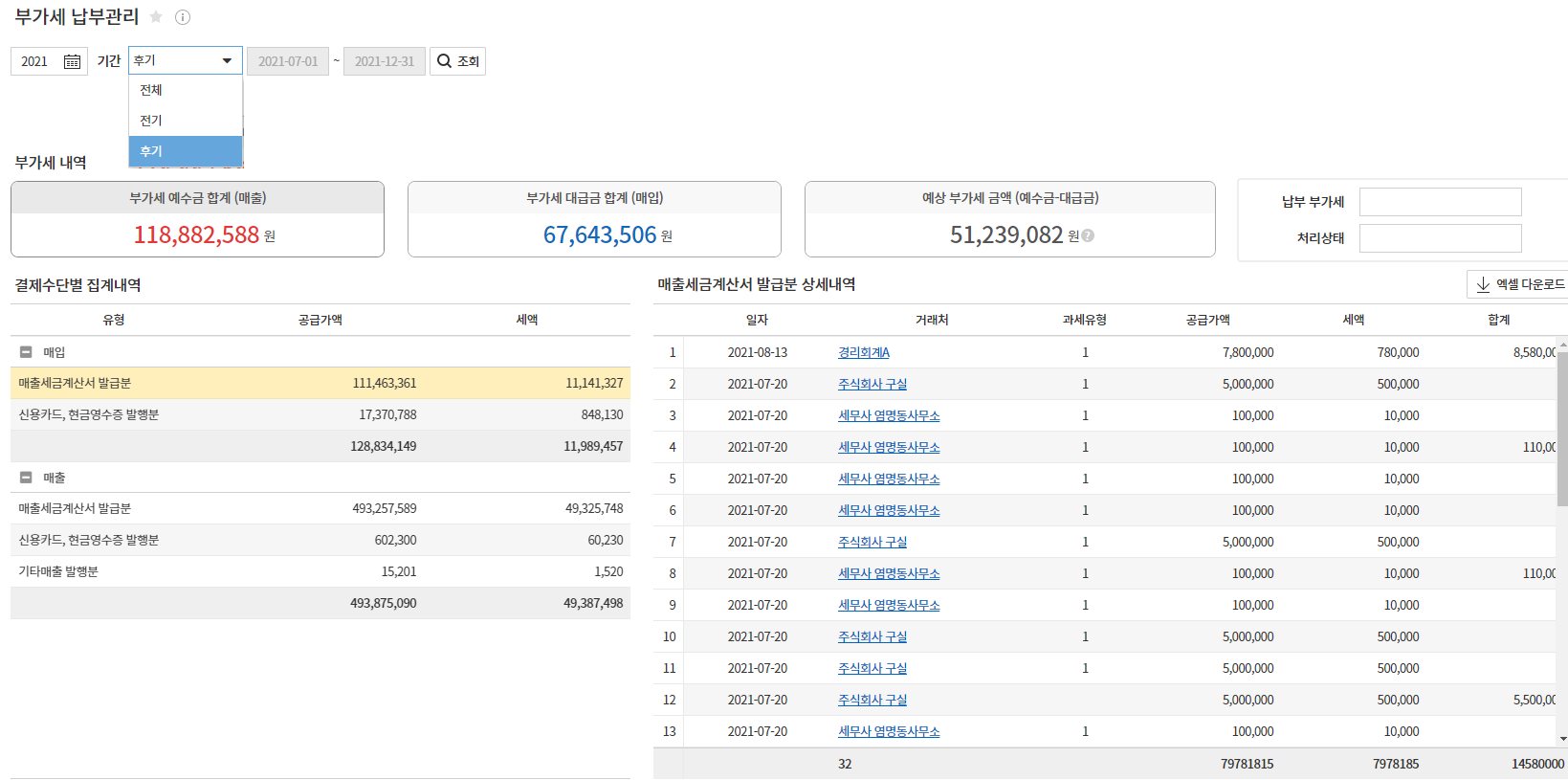Click the 처리상태 input field
The height and width of the screenshot is (780, 1568).
tap(1440, 238)
